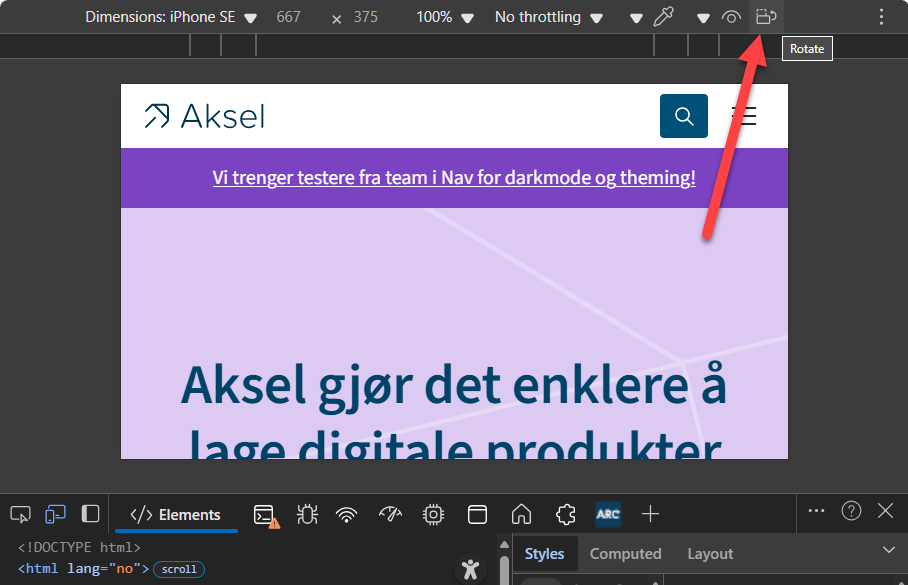Click the scroll badge on the html element
Image resolution: width=908 pixels, height=585 pixels.
[178, 568]
